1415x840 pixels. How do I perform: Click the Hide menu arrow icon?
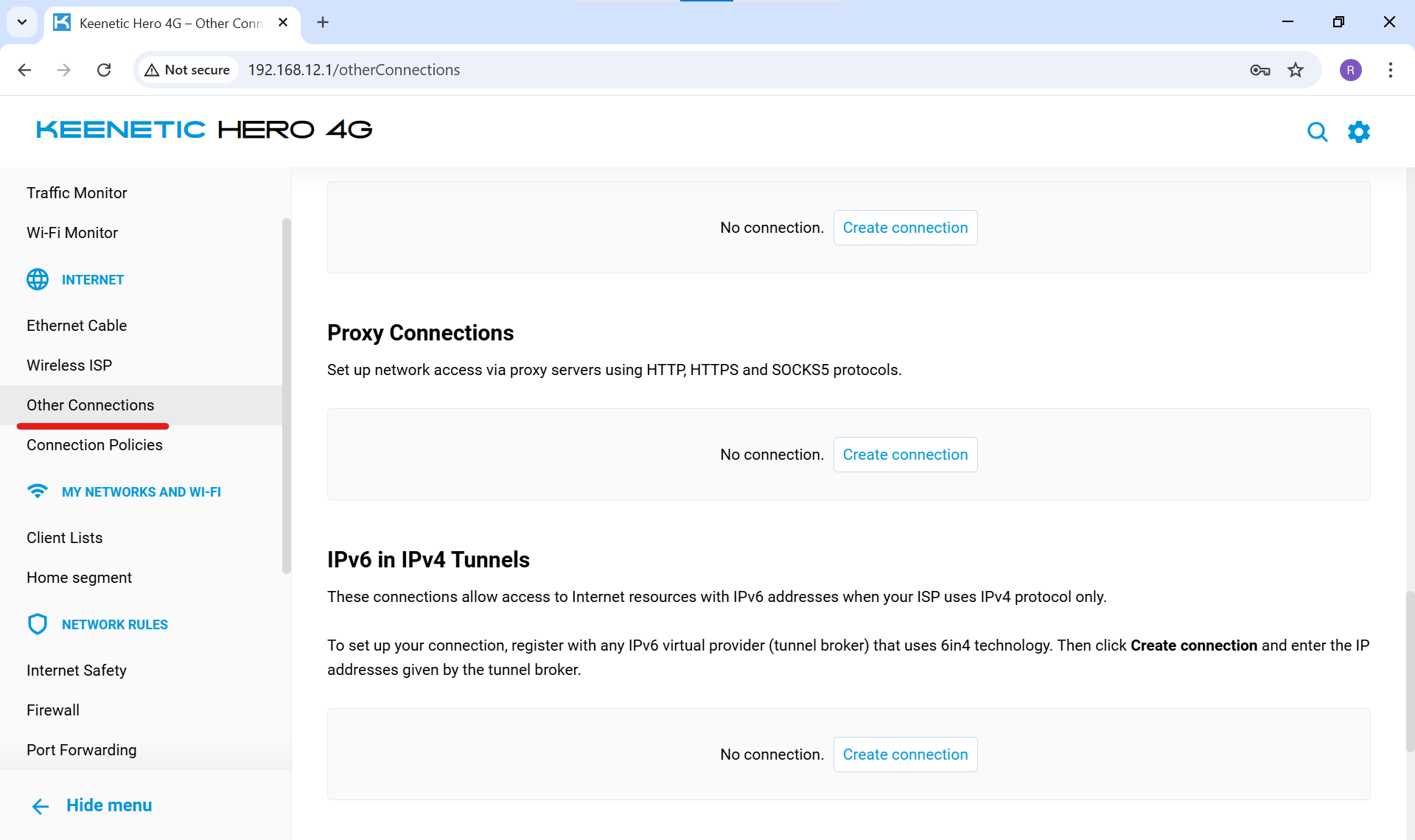pyautogui.click(x=41, y=806)
